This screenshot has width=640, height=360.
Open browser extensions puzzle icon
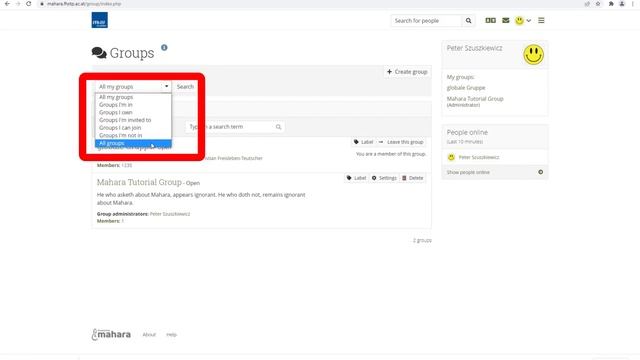tap(611, 4)
